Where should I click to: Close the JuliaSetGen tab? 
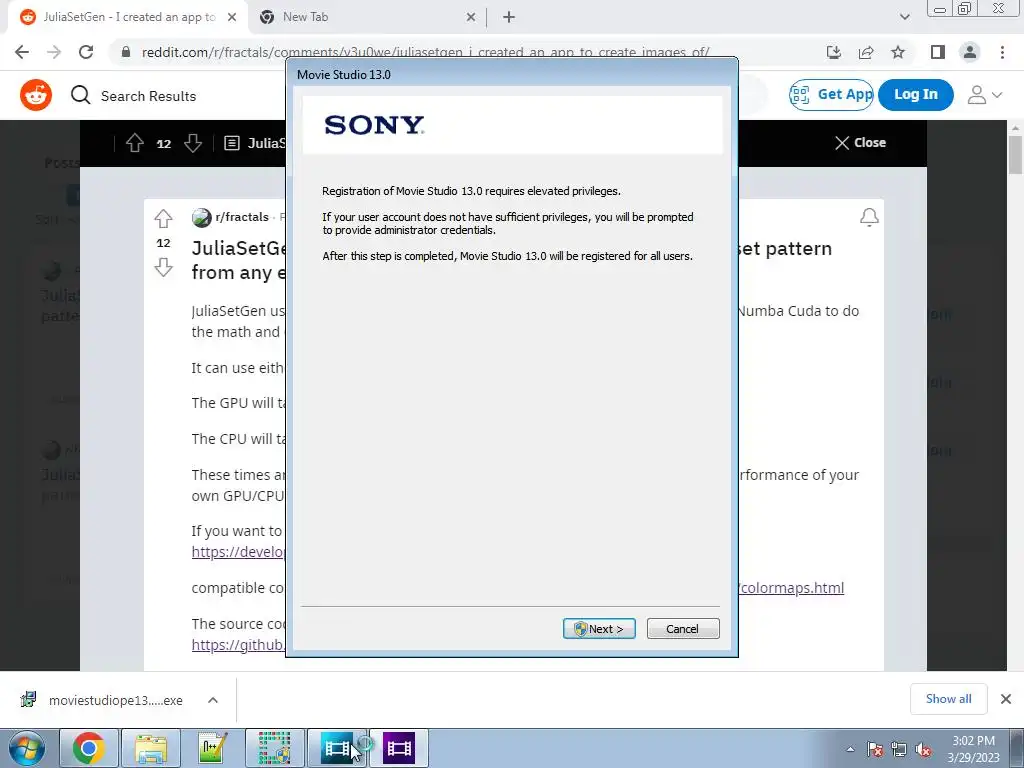click(x=232, y=18)
